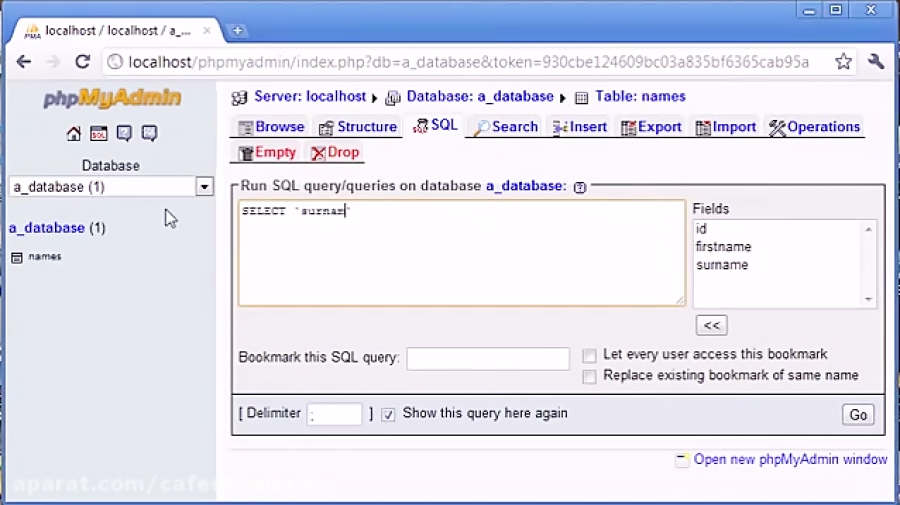Click the server icon beside Server: localhost
Screen dimensions: 900x505
[239, 98]
